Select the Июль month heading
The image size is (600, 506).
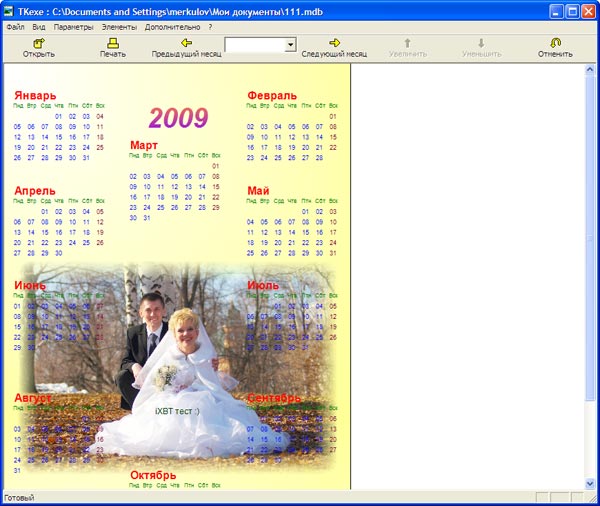pos(263,285)
